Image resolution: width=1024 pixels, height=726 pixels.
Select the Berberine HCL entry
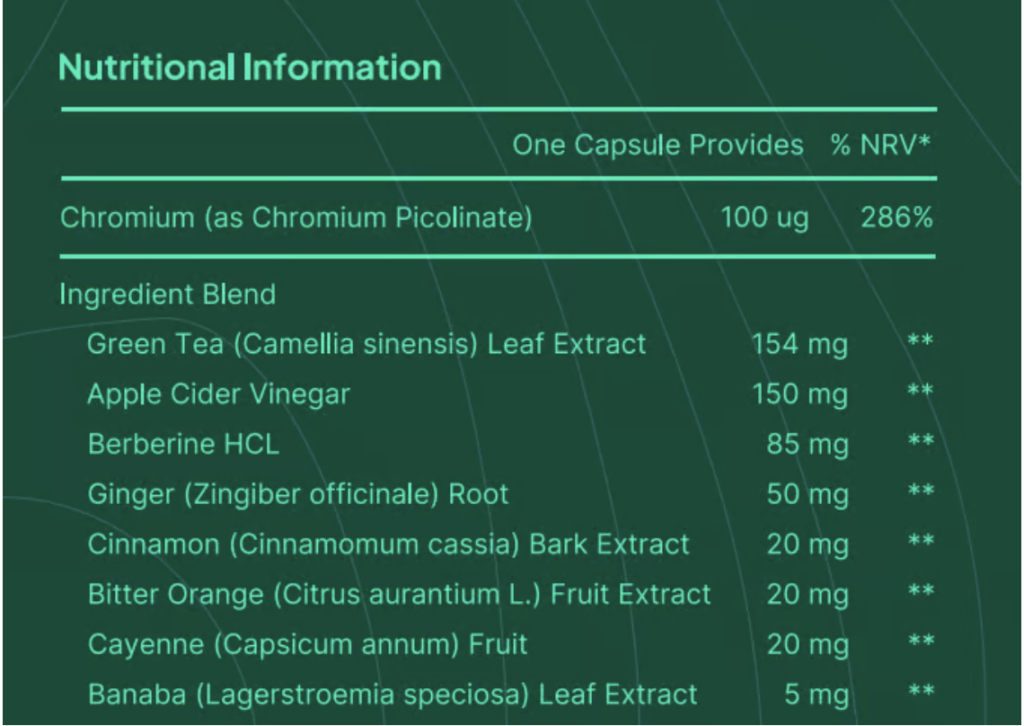(x=183, y=444)
